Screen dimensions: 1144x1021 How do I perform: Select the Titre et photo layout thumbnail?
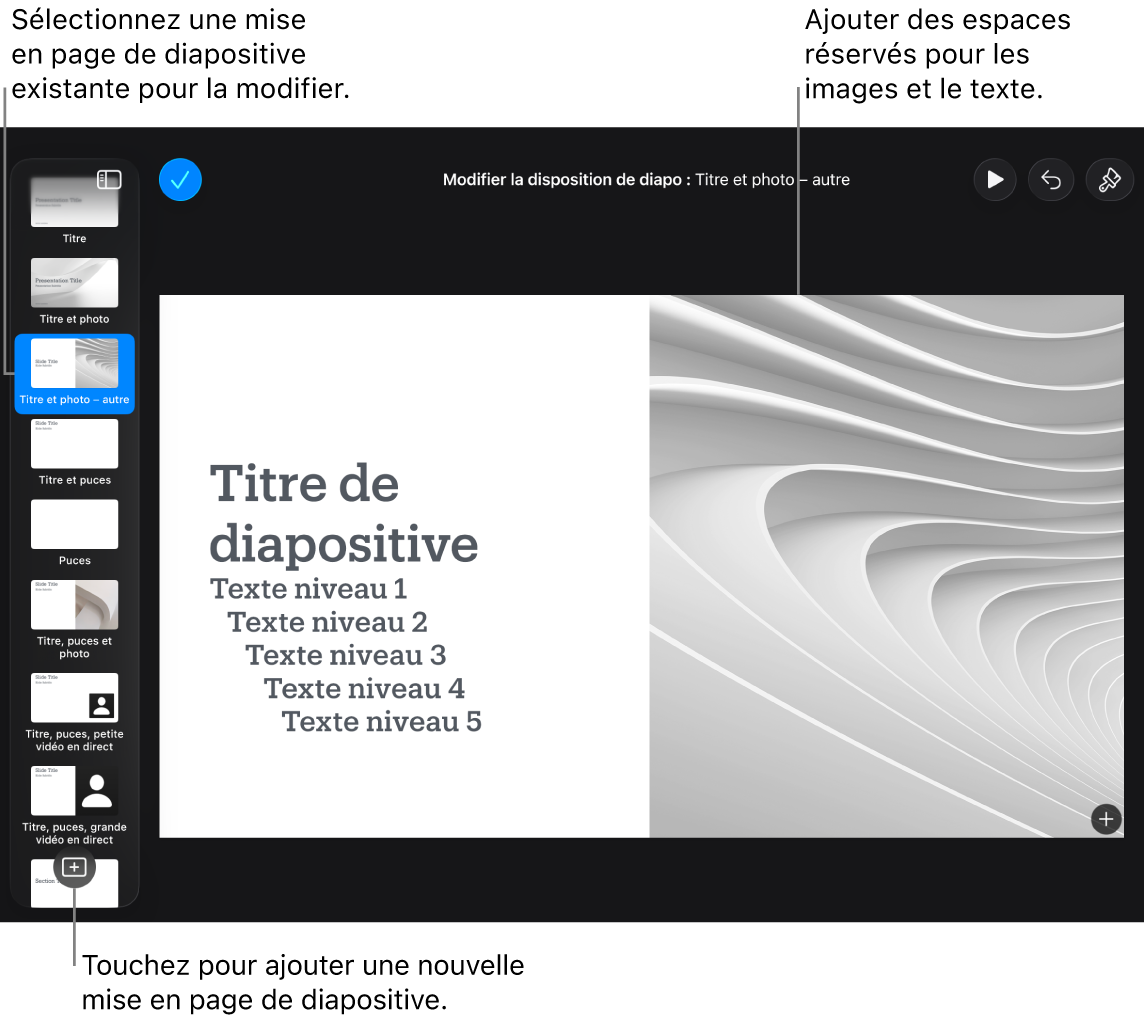pyautogui.click(x=74, y=283)
